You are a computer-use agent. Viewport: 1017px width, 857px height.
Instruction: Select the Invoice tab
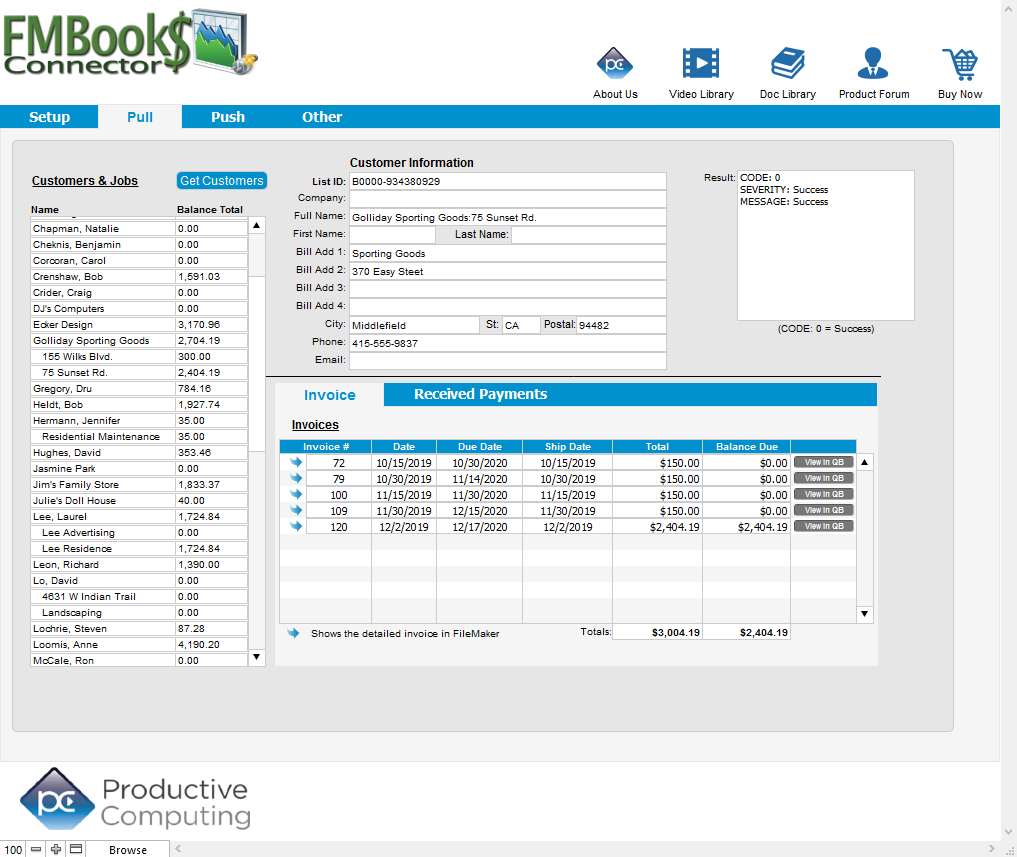coord(329,395)
